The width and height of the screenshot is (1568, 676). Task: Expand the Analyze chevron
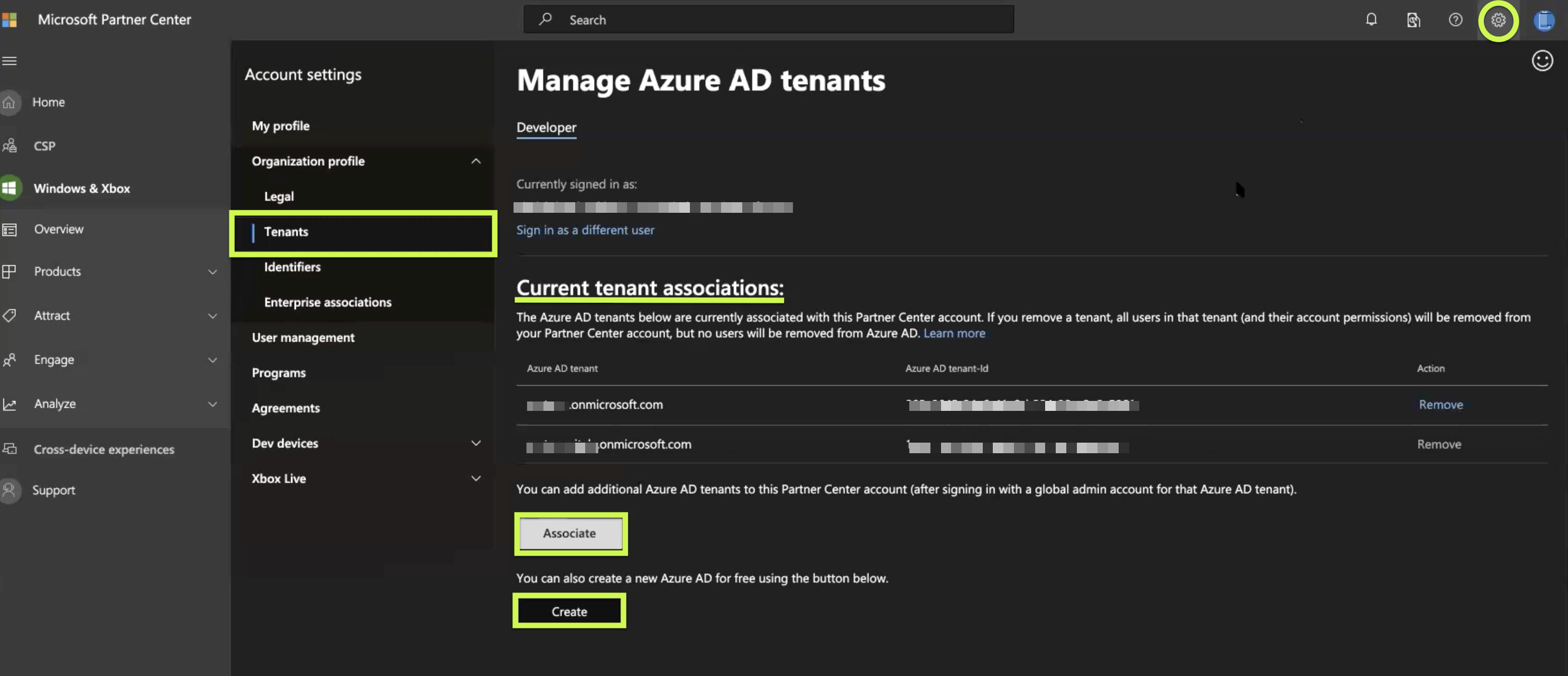212,404
